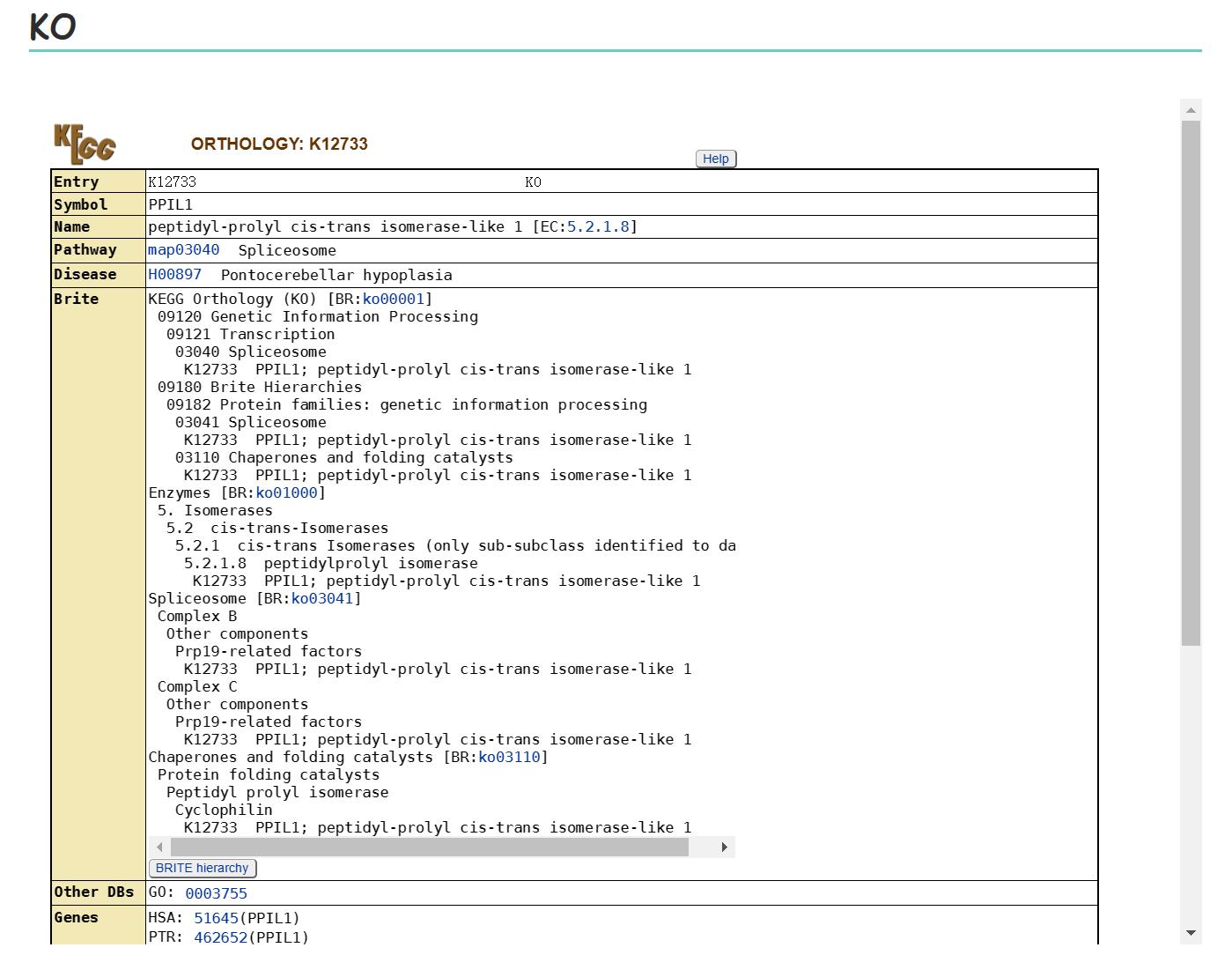The width and height of the screenshot is (1232, 955).
Task: Open the ko00001 BRITE link
Action: 393,299
